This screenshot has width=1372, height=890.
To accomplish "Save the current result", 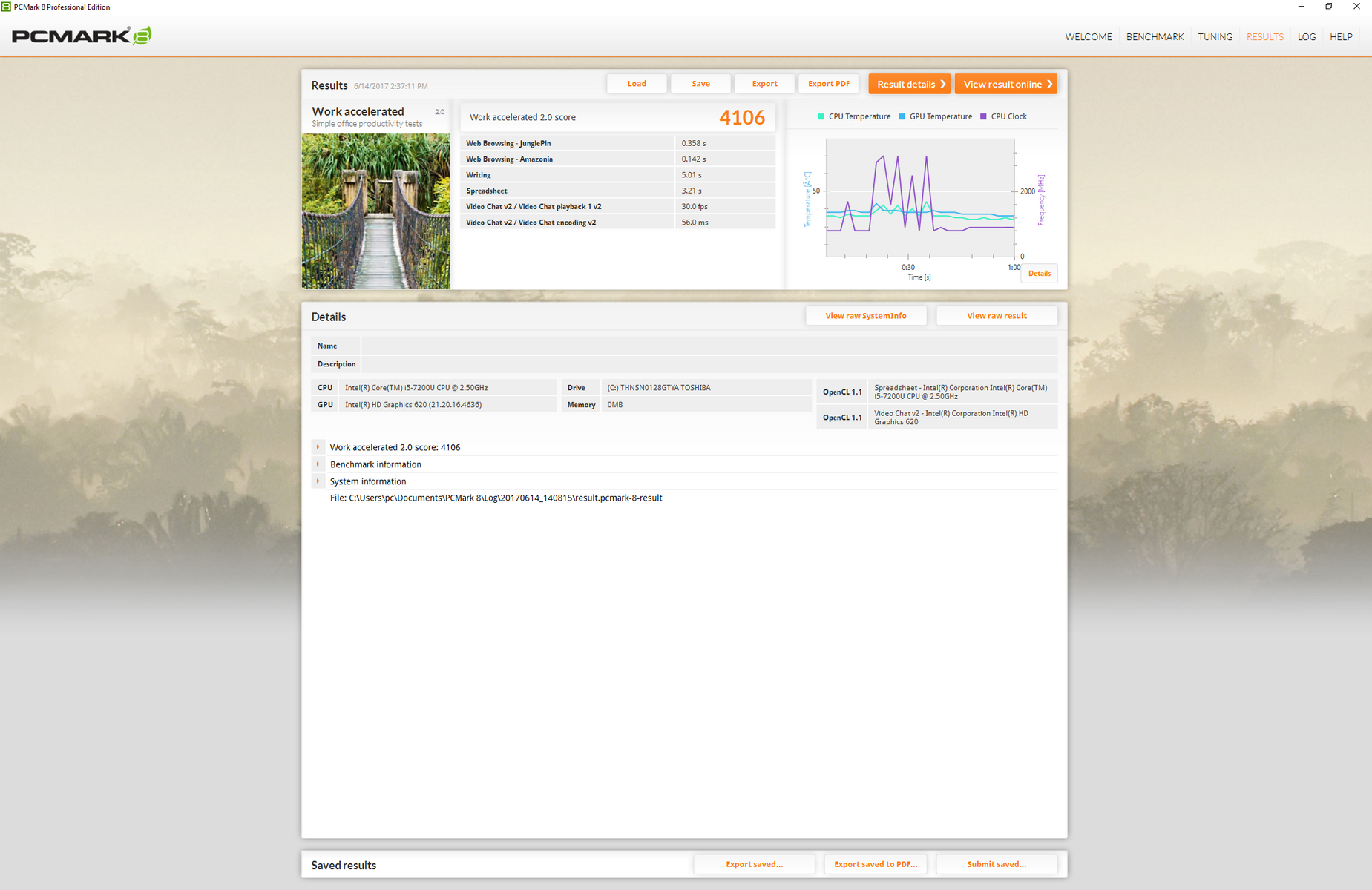I will 700,84.
